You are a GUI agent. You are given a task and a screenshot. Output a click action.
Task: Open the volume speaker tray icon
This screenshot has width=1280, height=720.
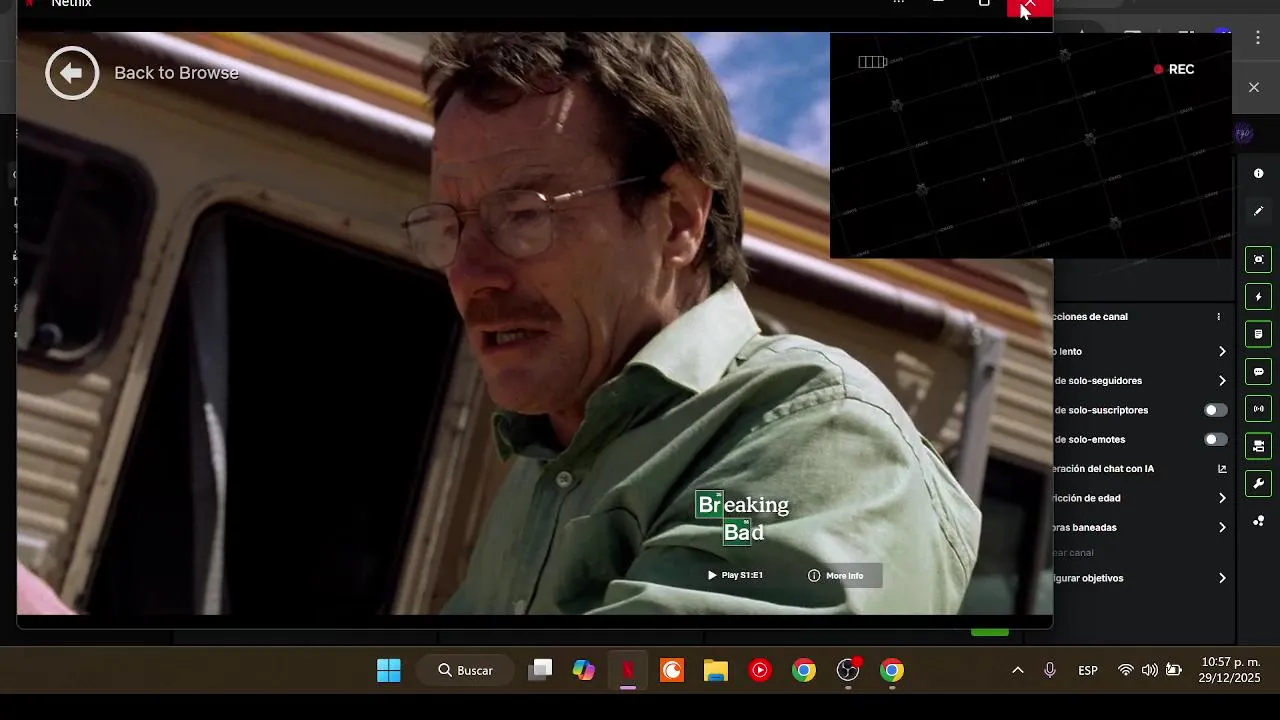point(1150,670)
